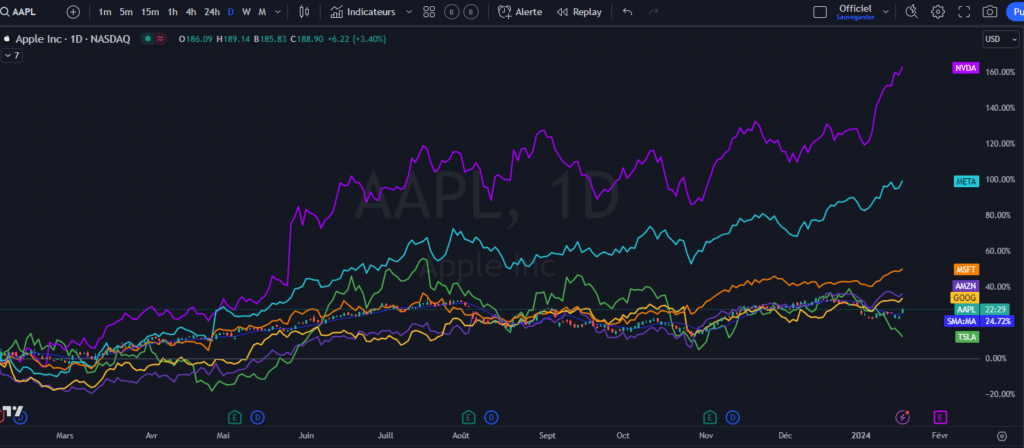Undo the last chart action

(x=628, y=12)
